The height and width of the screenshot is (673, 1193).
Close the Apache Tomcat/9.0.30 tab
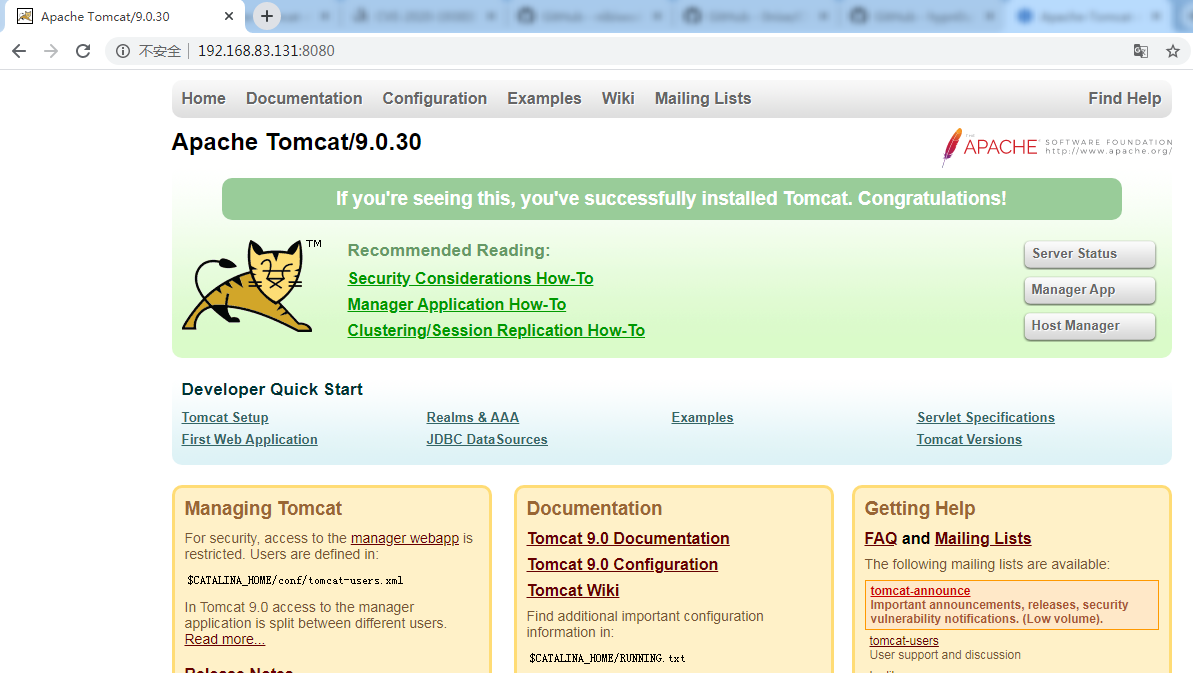(x=228, y=16)
